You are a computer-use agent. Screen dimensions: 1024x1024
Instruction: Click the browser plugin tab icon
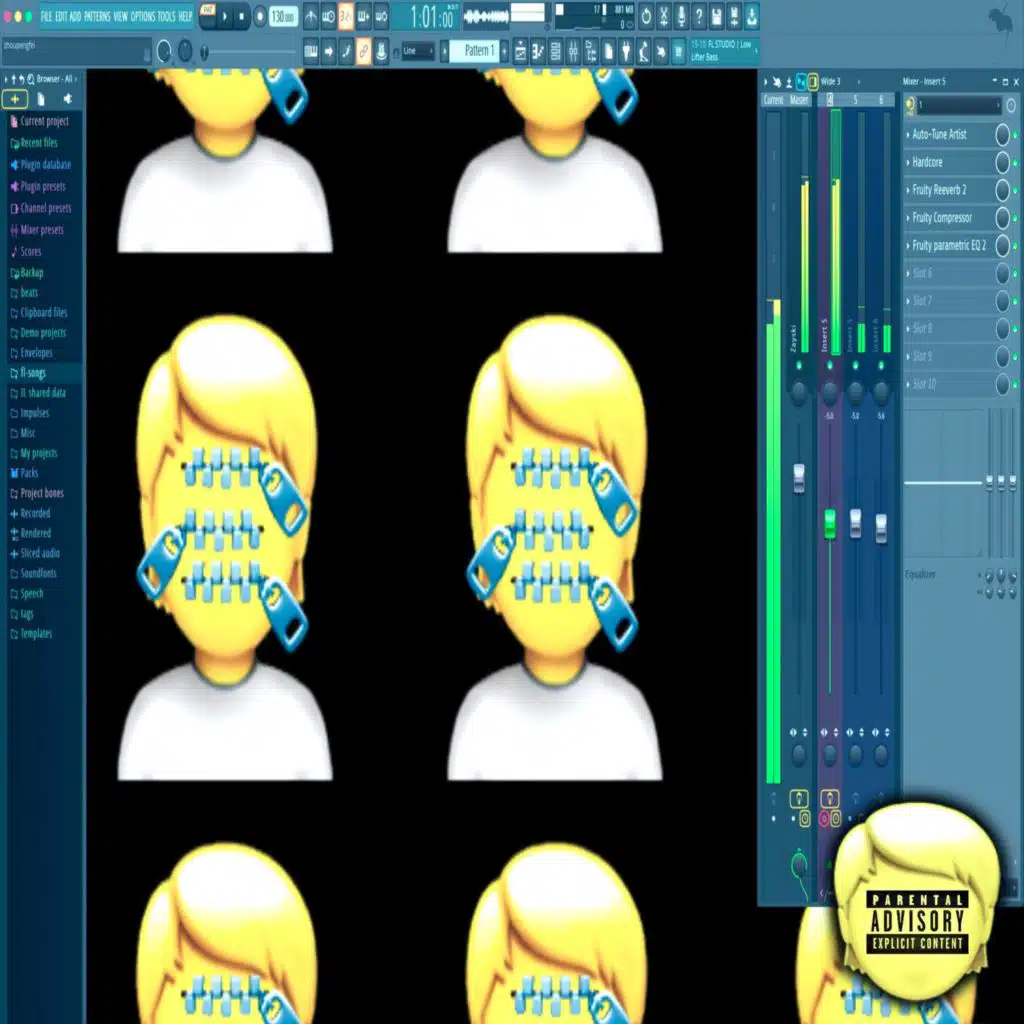click(x=67, y=99)
